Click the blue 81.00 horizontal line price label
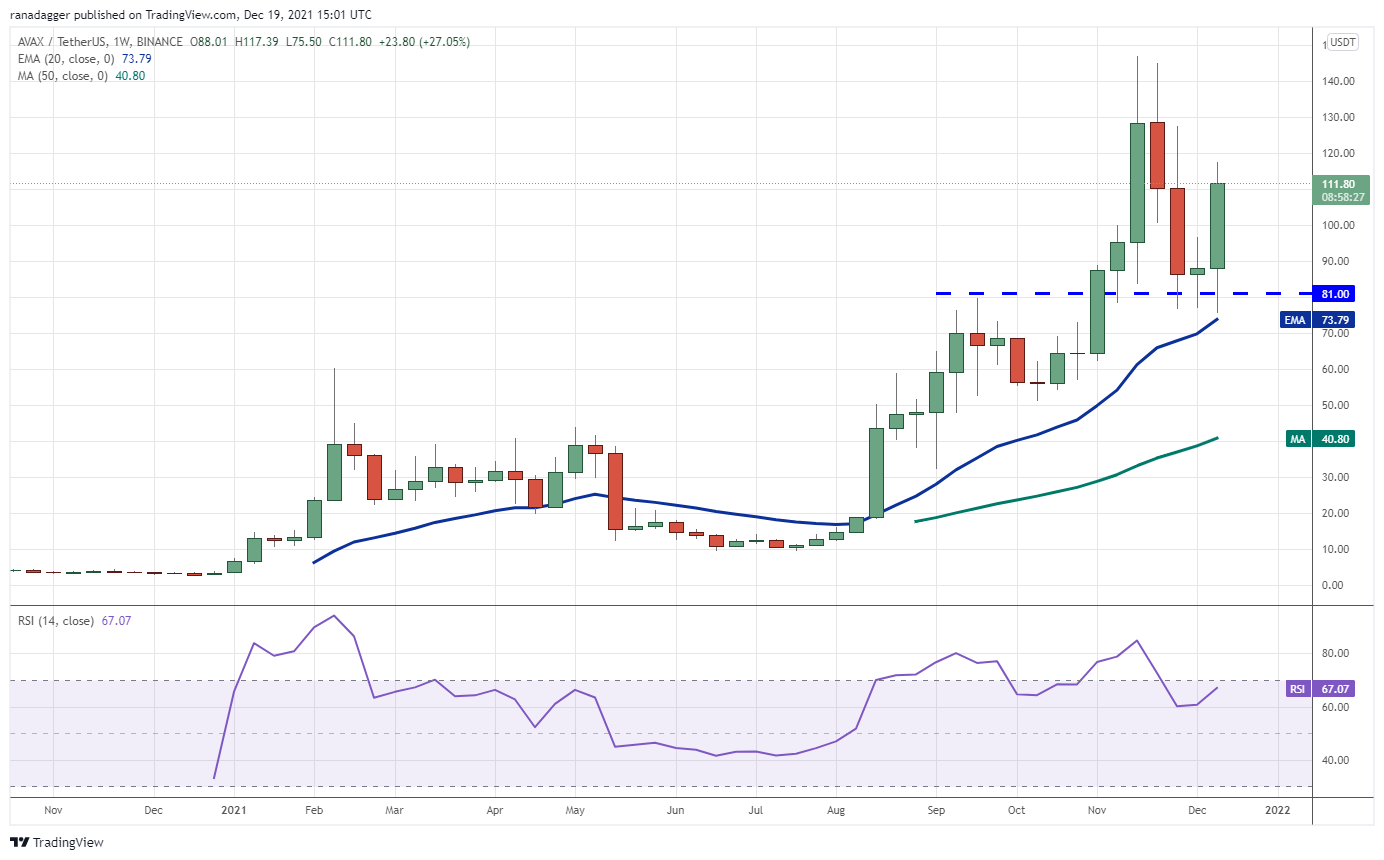Viewport: 1384px width, 860px height. pos(1337,294)
